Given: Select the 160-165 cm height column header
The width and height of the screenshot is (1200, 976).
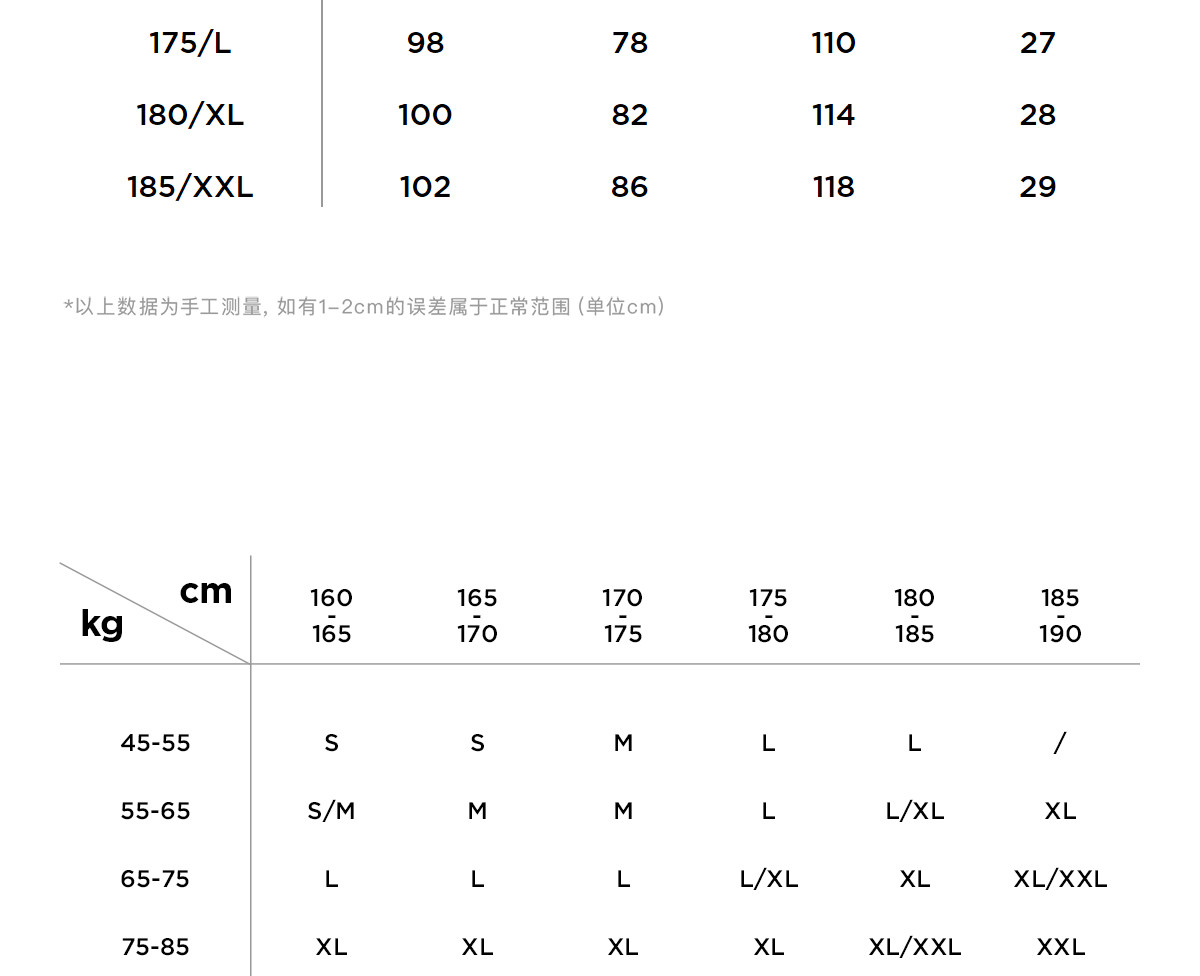Looking at the screenshot, I should point(331,615).
